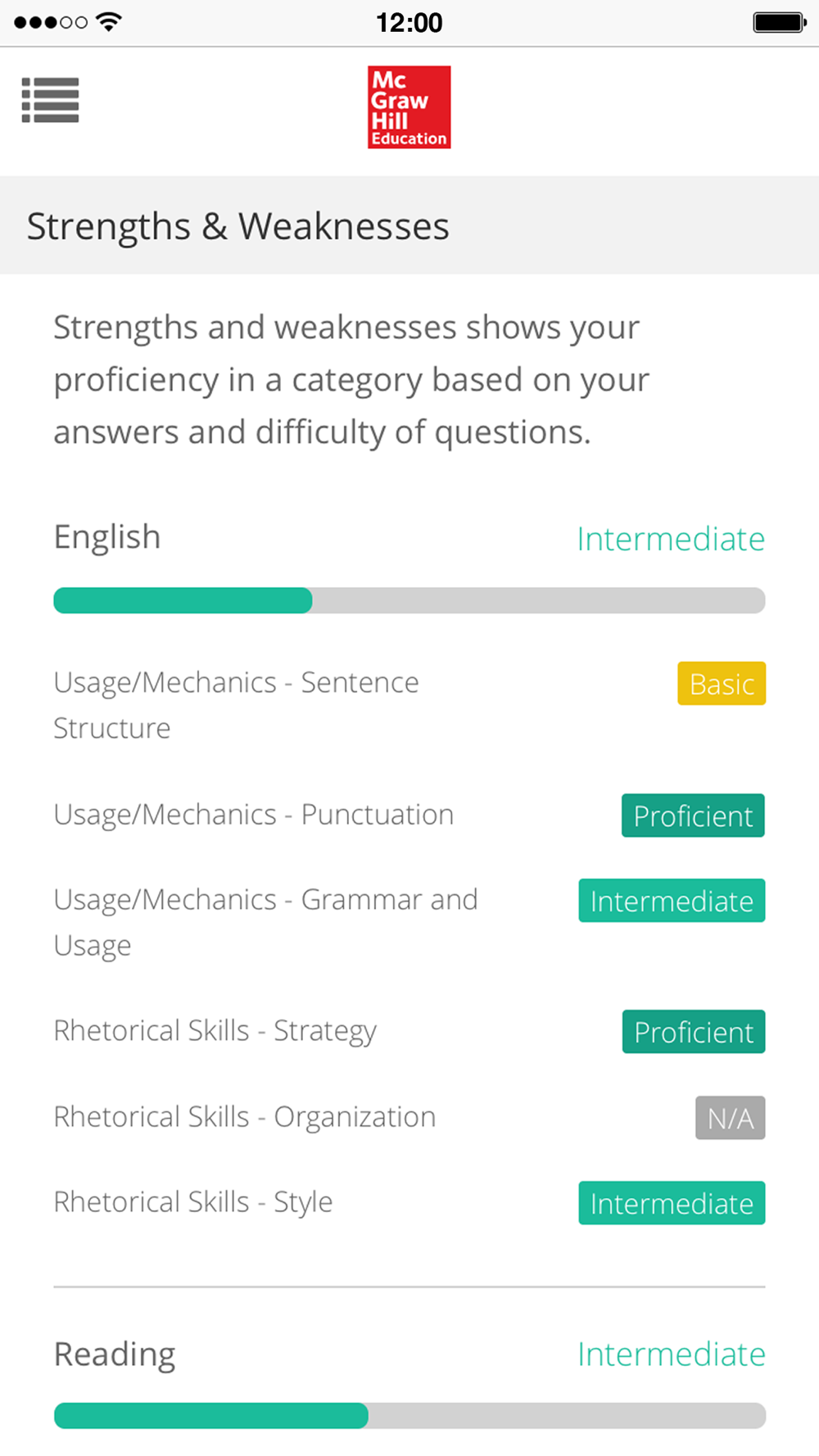Tap the signal strength dots
819x1456 pixels.
(50, 22)
